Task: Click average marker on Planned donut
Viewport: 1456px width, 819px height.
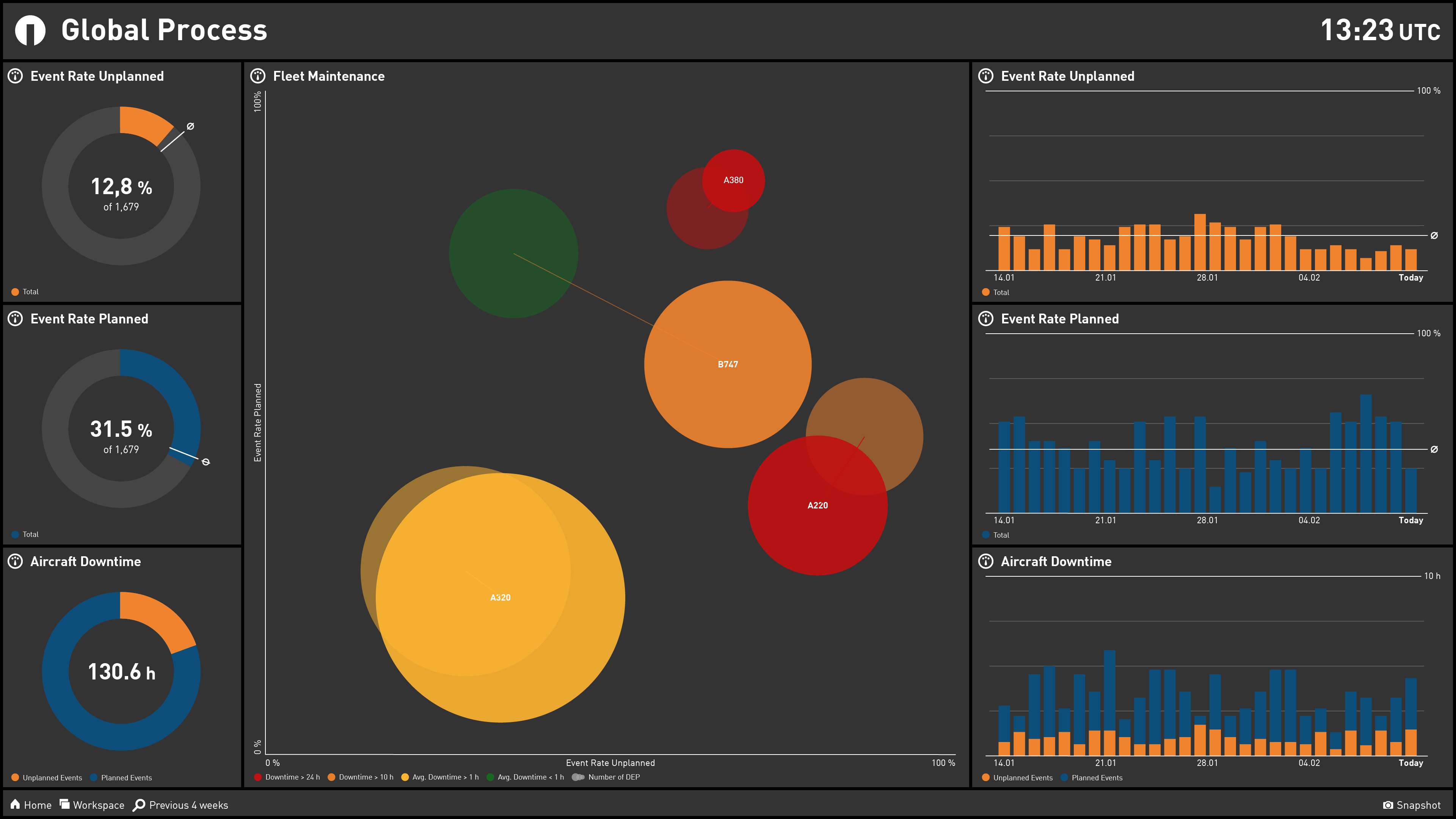Action: (x=206, y=462)
